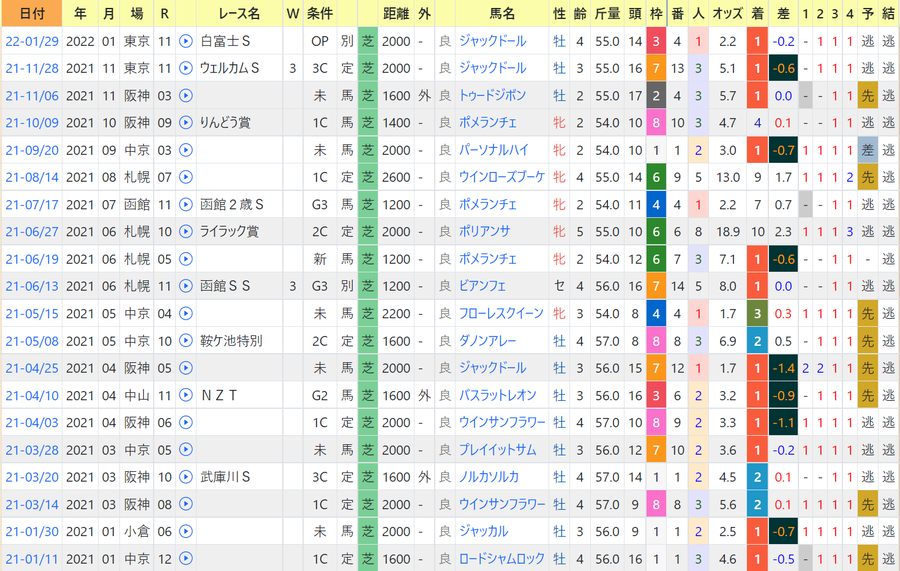Click play icon in the 21-03/14 row
Image resolution: width=900 pixels, height=571 pixels.
click(185, 504)
